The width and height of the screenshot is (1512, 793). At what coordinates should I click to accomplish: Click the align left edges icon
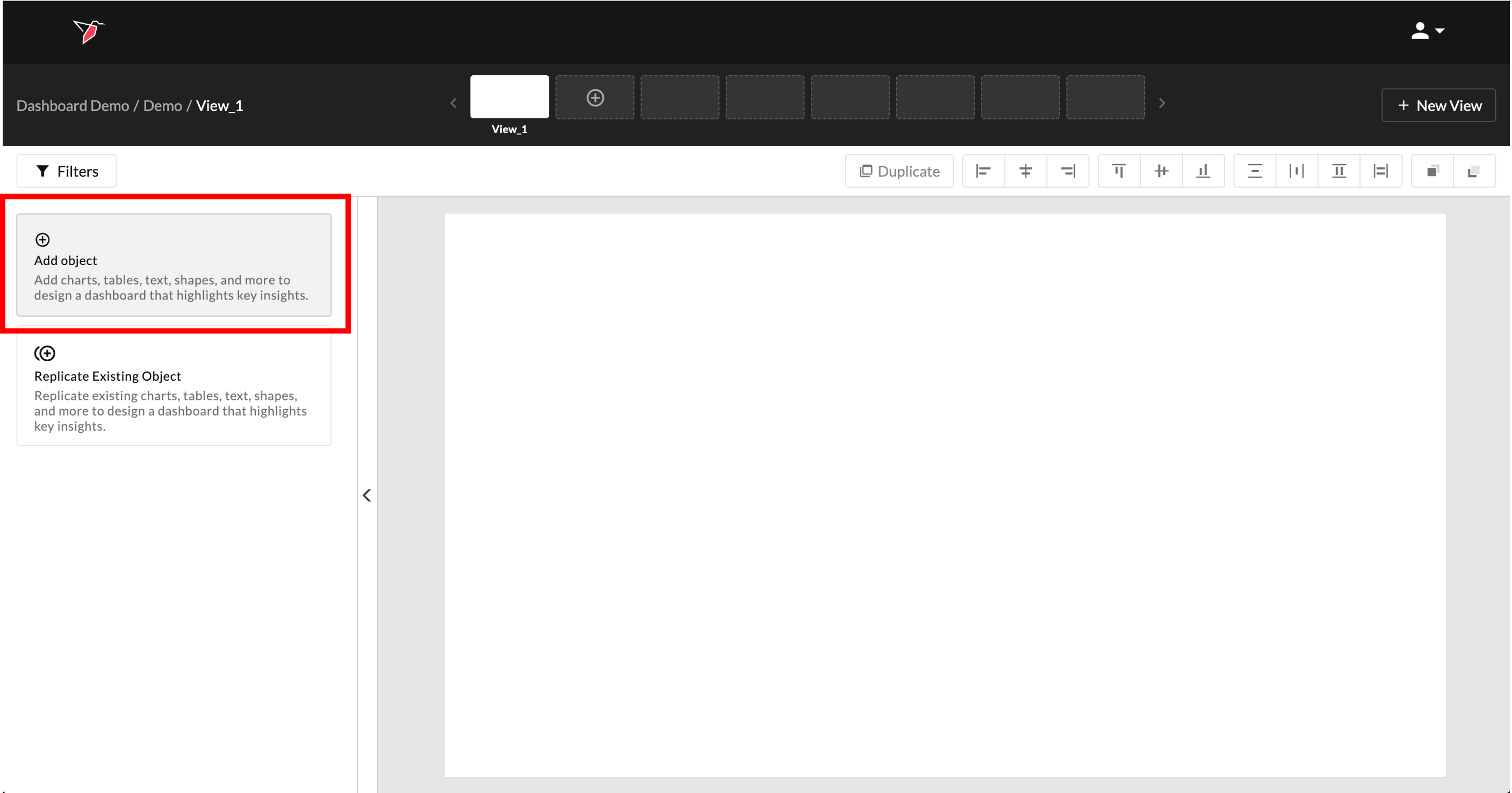pyautogui.click(x=983, y=171)
